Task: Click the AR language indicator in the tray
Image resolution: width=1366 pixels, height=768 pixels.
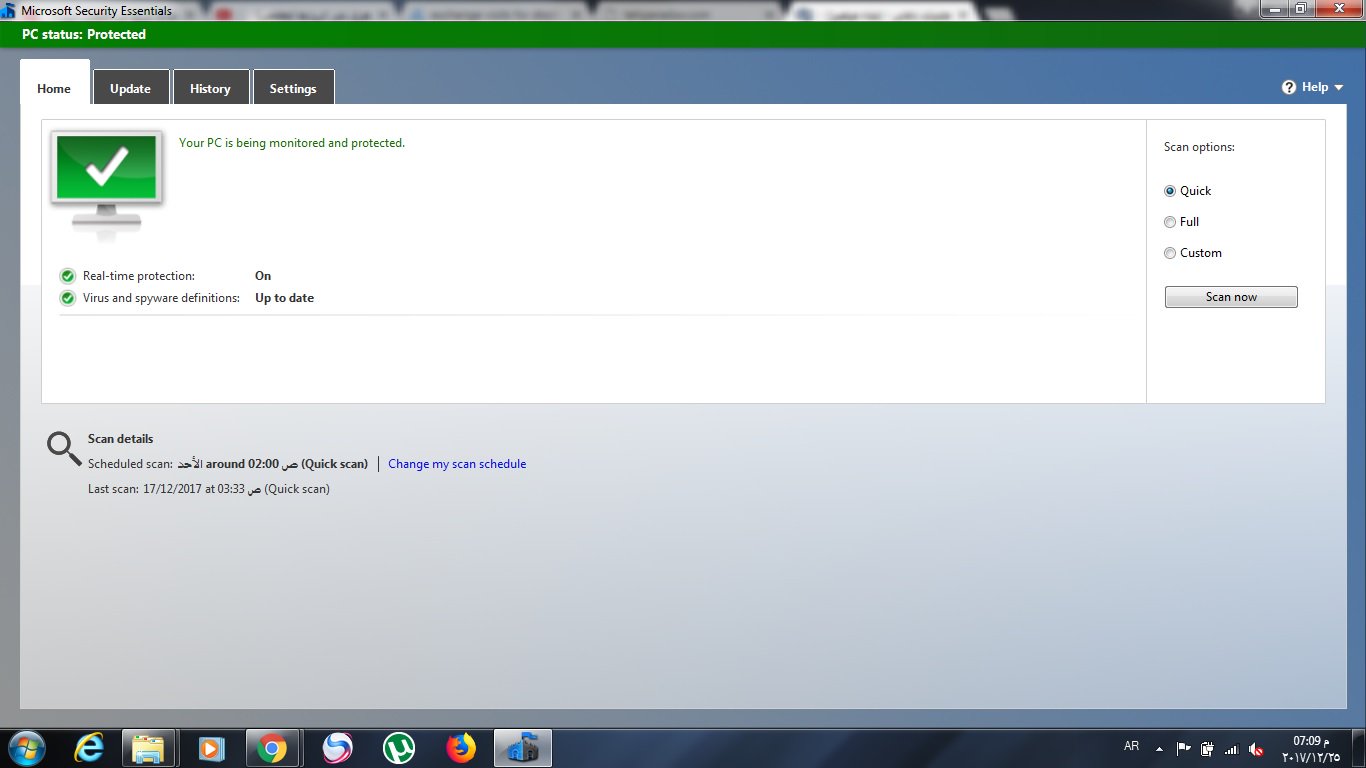Action: pos(1132,746)
